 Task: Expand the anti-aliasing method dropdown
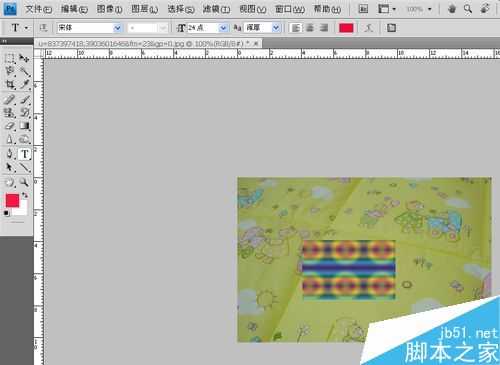(x=276, y=28)
